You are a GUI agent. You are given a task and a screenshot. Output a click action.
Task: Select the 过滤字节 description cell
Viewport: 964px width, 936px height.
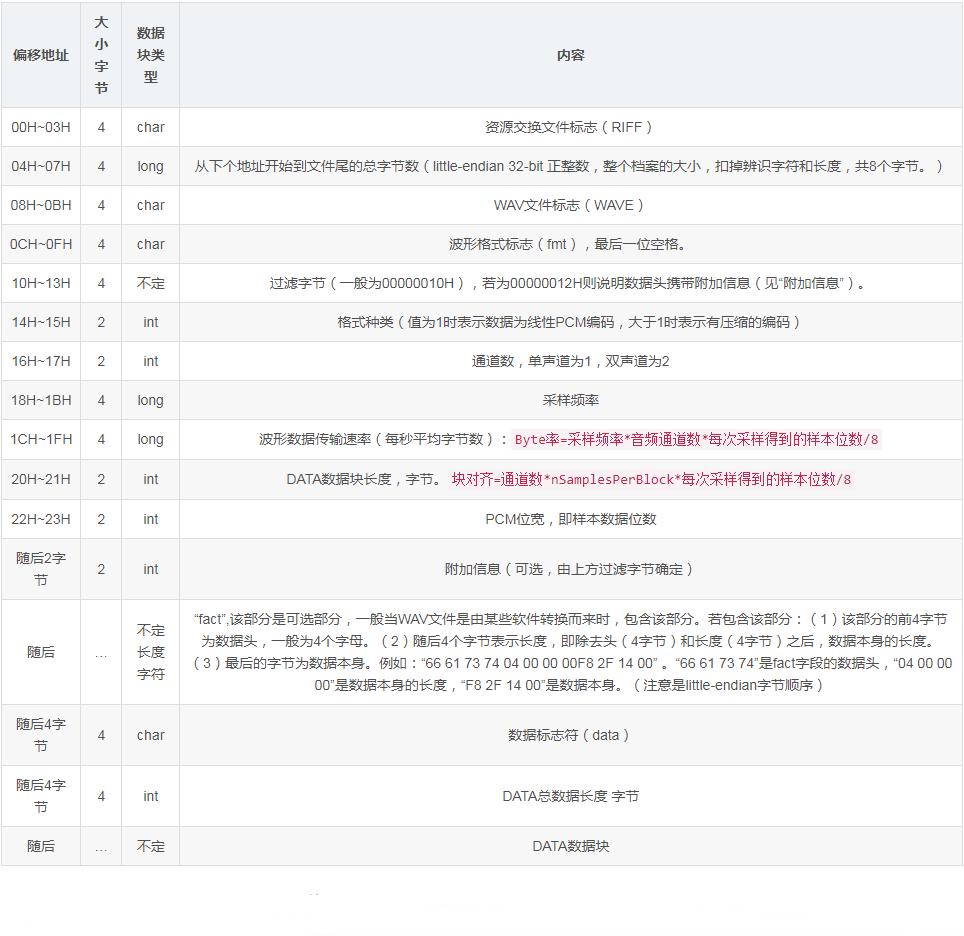(x=570, y=283)
